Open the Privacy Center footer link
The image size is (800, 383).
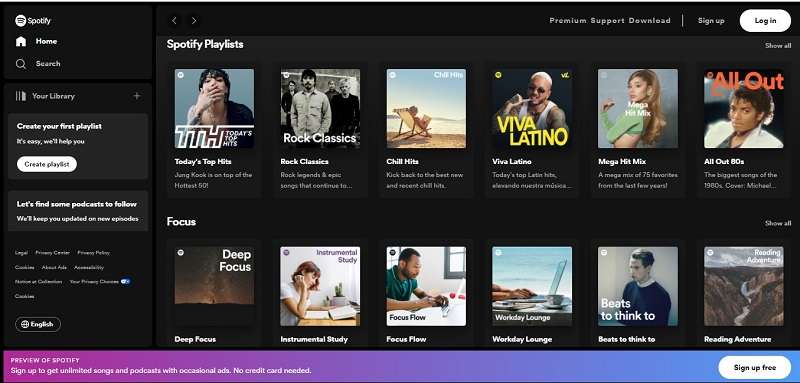[53, 253]
